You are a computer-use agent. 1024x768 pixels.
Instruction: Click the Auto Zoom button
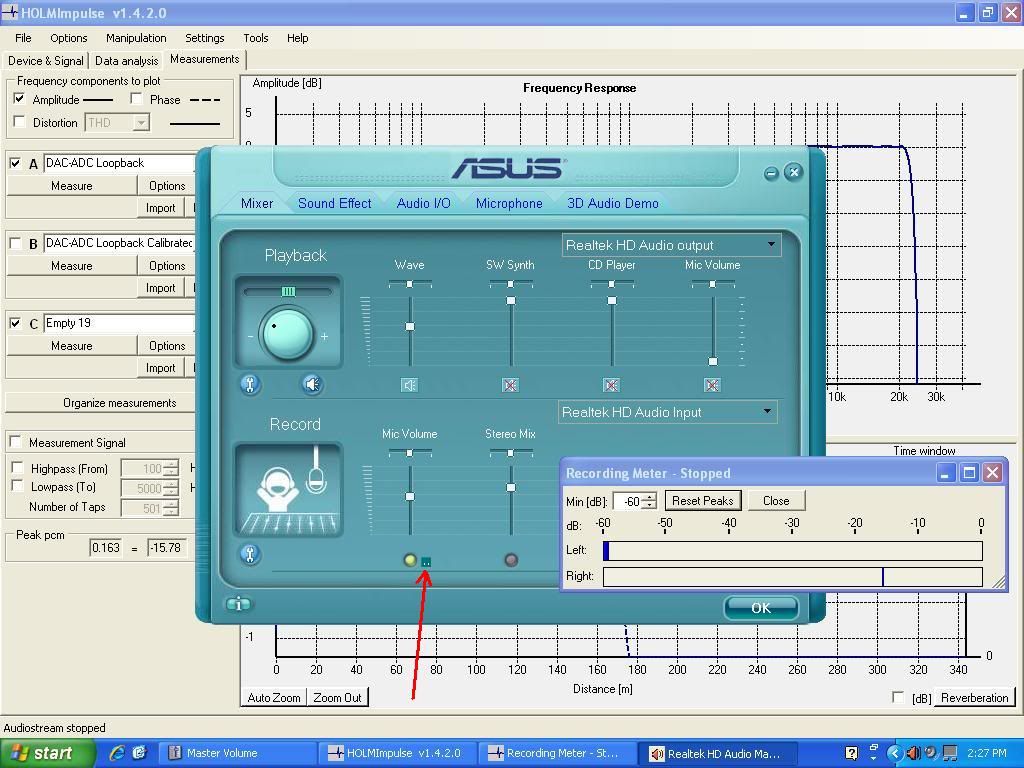274,697
